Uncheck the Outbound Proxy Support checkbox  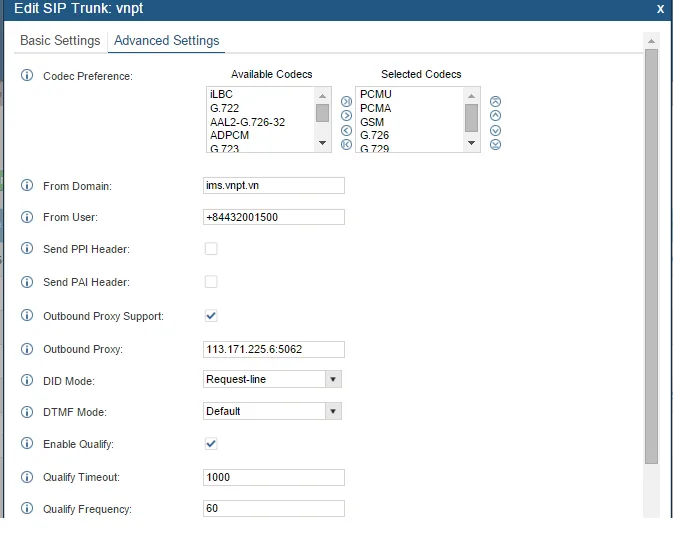211,316
